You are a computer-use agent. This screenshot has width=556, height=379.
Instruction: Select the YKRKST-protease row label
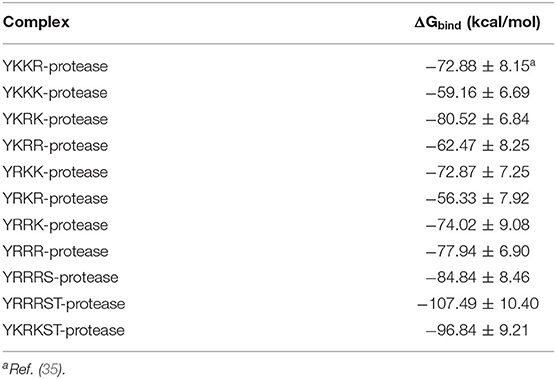click(64, 330)
